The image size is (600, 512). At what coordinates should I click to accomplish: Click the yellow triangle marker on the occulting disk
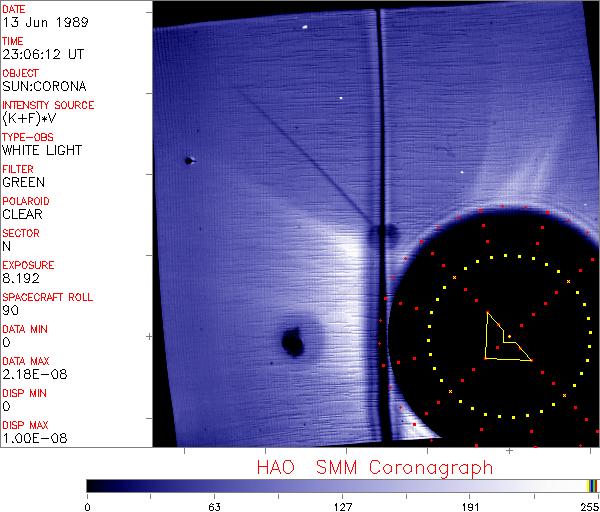pos(503,341)
